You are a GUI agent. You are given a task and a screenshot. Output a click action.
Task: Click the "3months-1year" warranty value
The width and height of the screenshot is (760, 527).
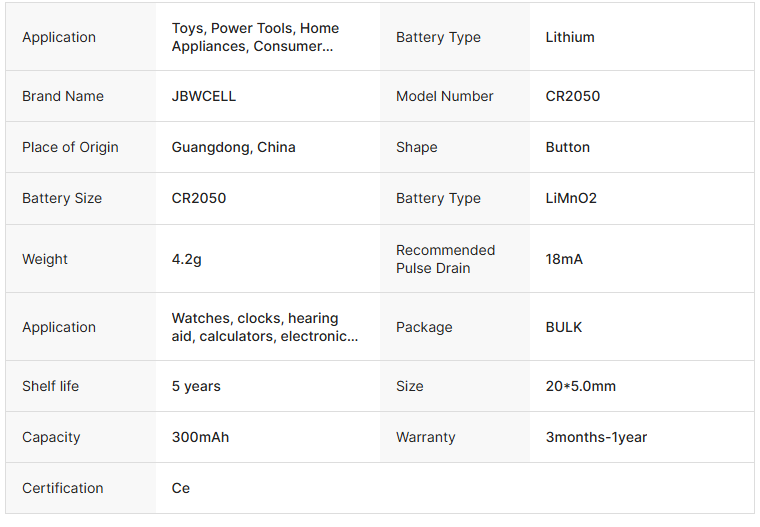point(596,437)
